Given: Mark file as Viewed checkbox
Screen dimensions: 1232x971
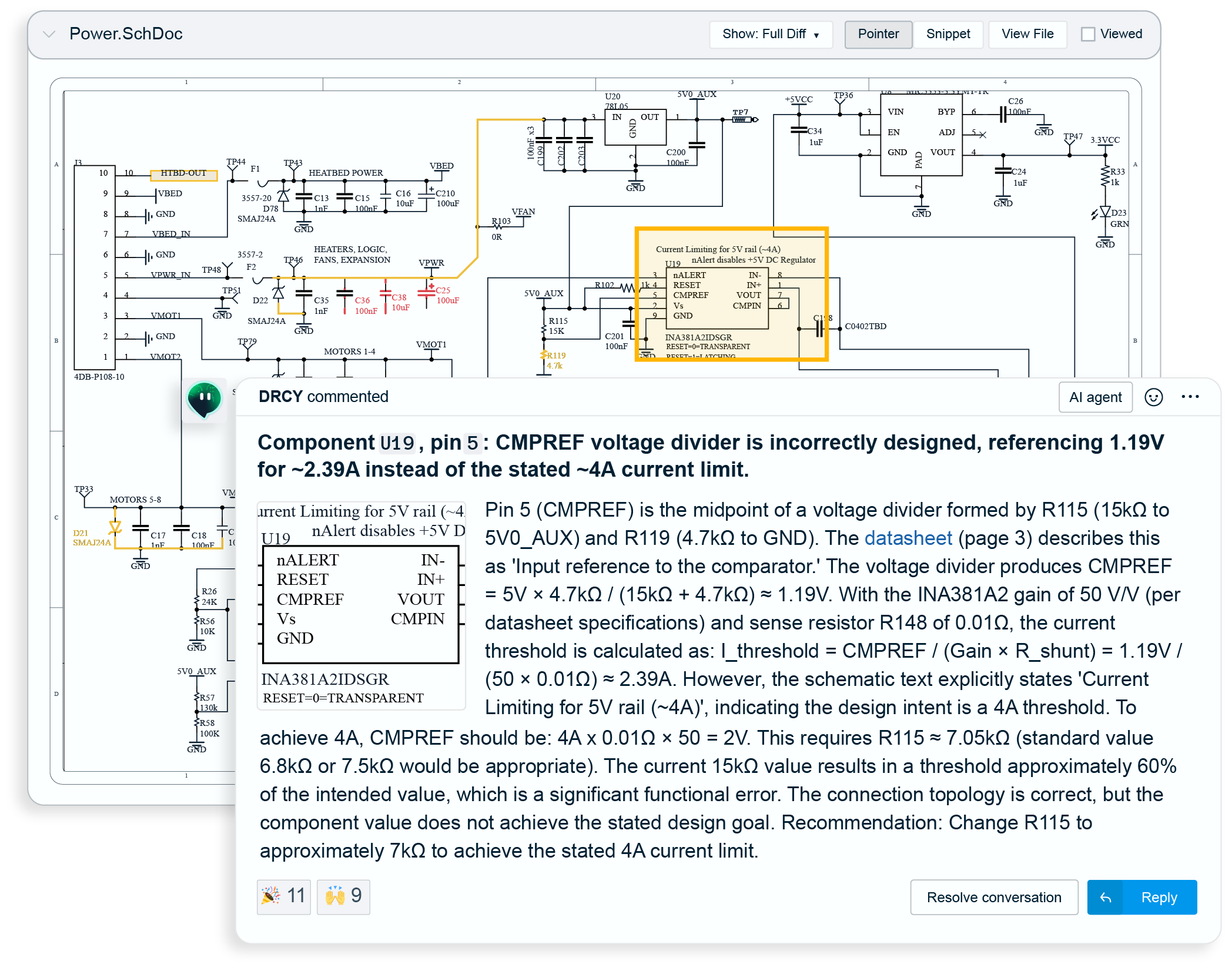Looking at the screenshot, I should 1088,34.
